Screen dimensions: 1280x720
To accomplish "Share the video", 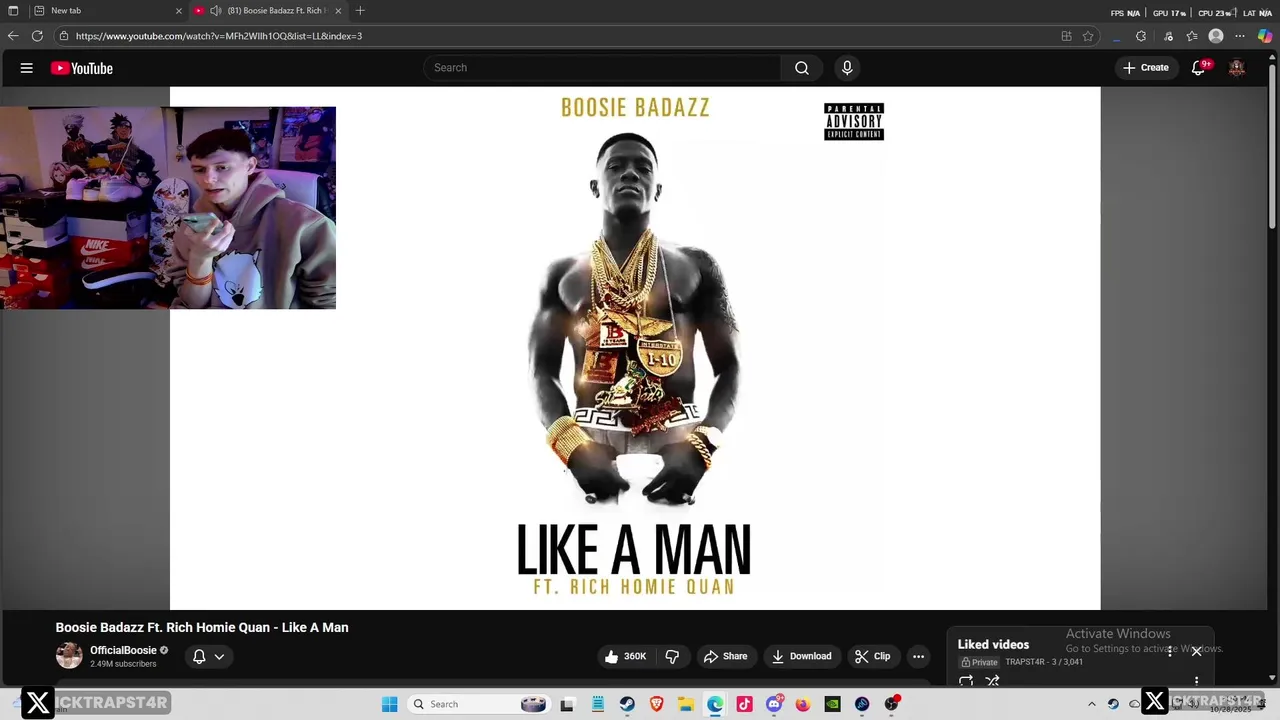I will tap(725, 656).
